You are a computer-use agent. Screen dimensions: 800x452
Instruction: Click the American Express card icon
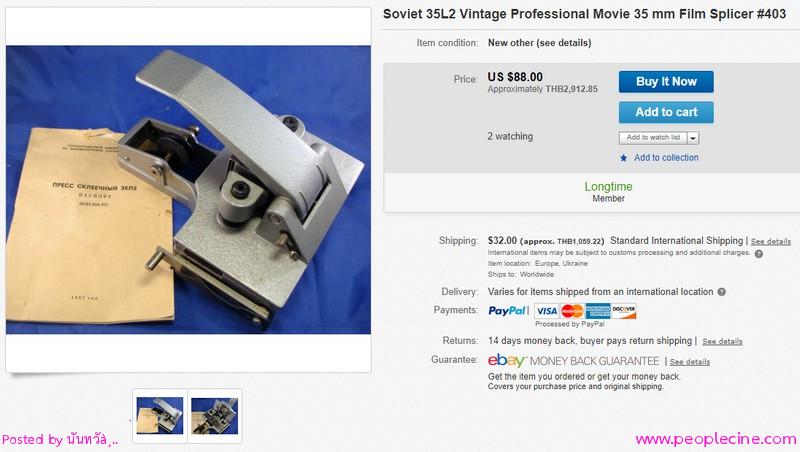click(598, 311)
